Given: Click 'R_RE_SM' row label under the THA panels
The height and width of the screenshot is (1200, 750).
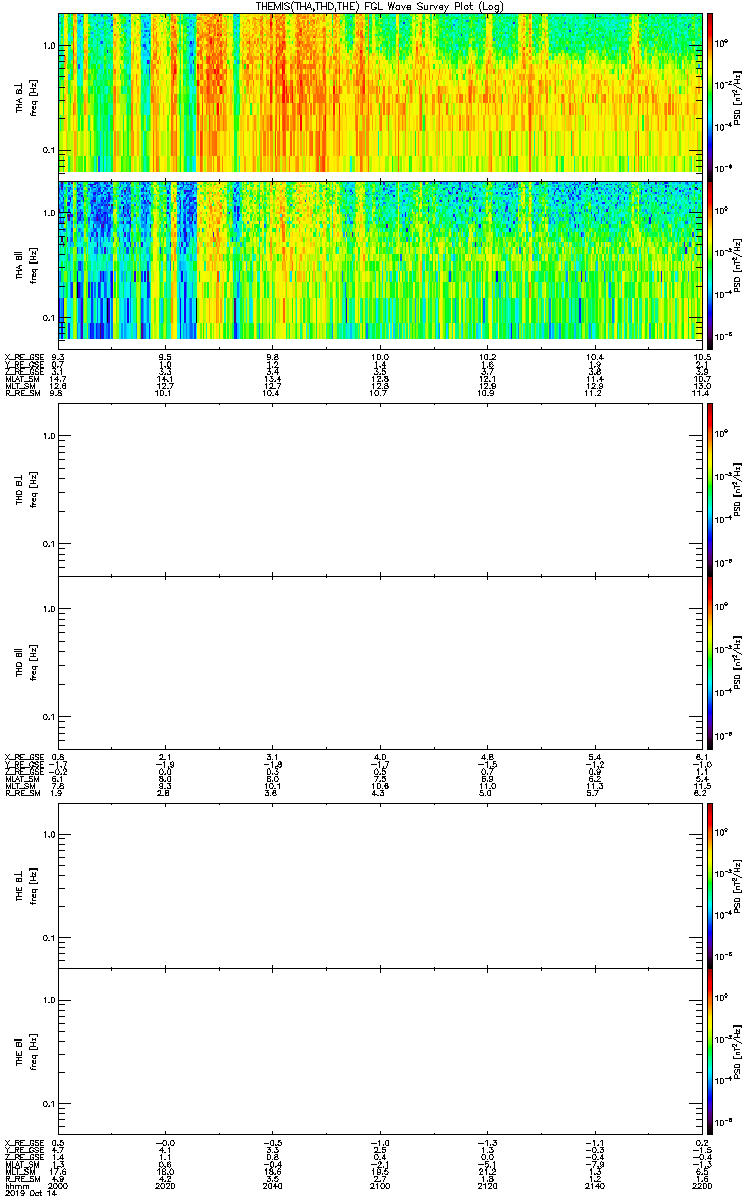Looking at the screenshot, I should [x=21, y=393].
